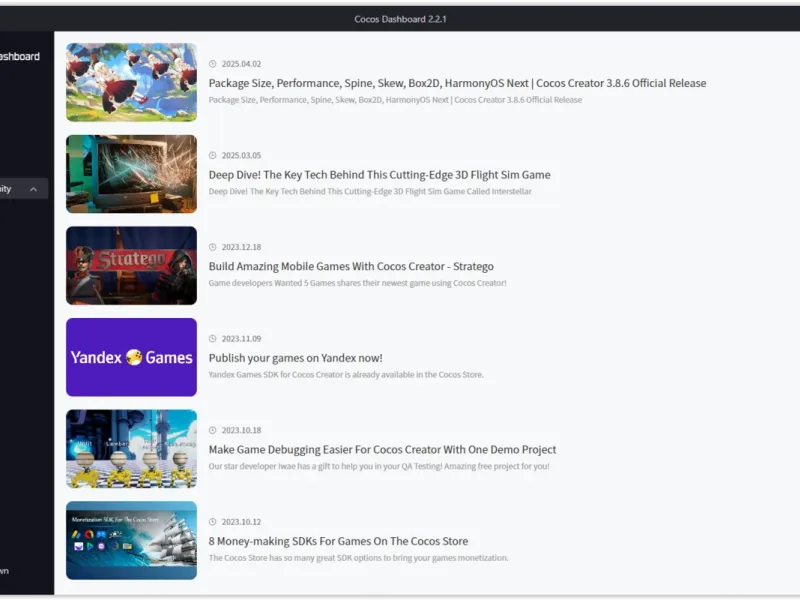
Task: Open the Make Game Debugging Easier headline
Action: 382,449
